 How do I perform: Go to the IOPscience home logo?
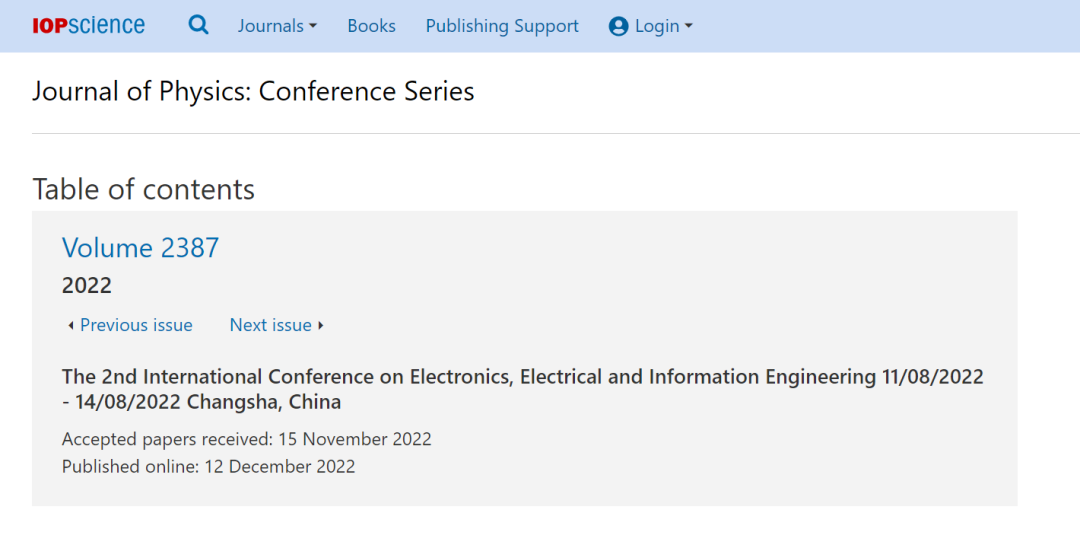click(x=88, y=25)
